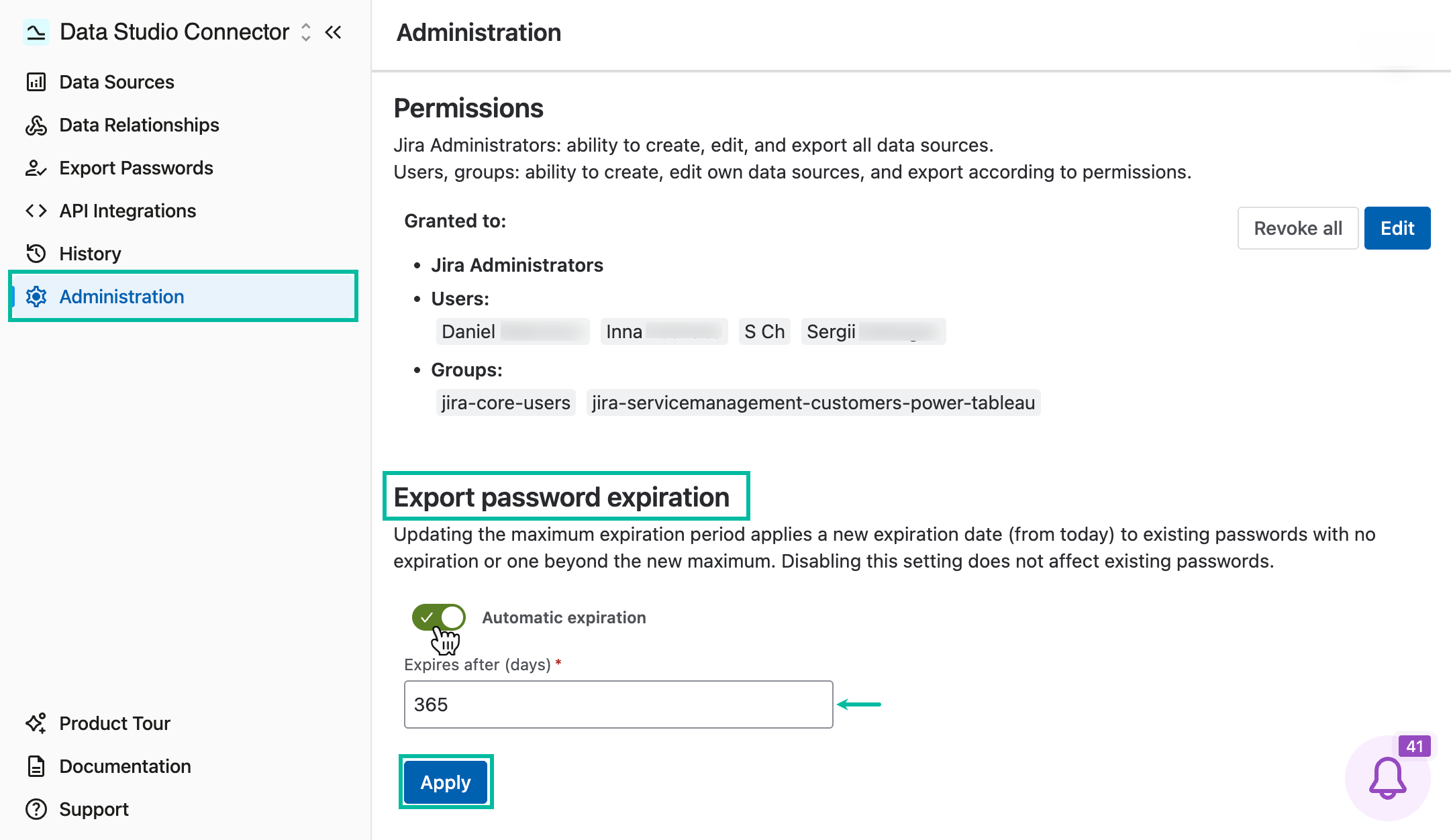The image size is (1451, 840).
Task: Select the S Ch user chip
Action: click(x=764, y=331)
